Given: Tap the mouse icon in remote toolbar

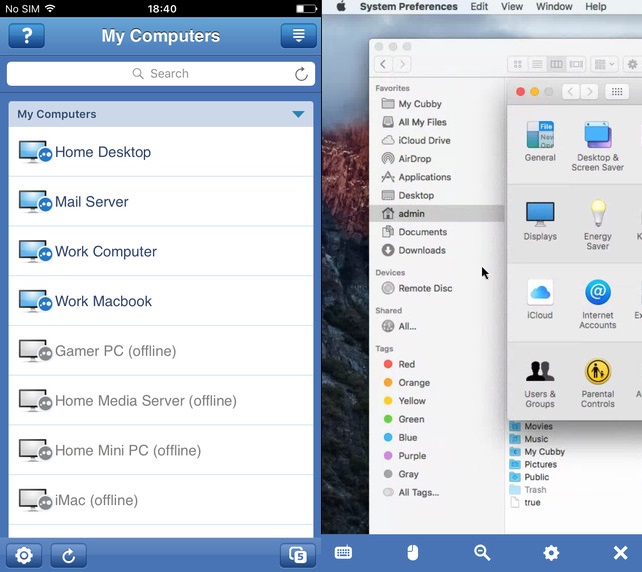Looking at the screenshot, I should pyautogui.click(x=412, y=553).
